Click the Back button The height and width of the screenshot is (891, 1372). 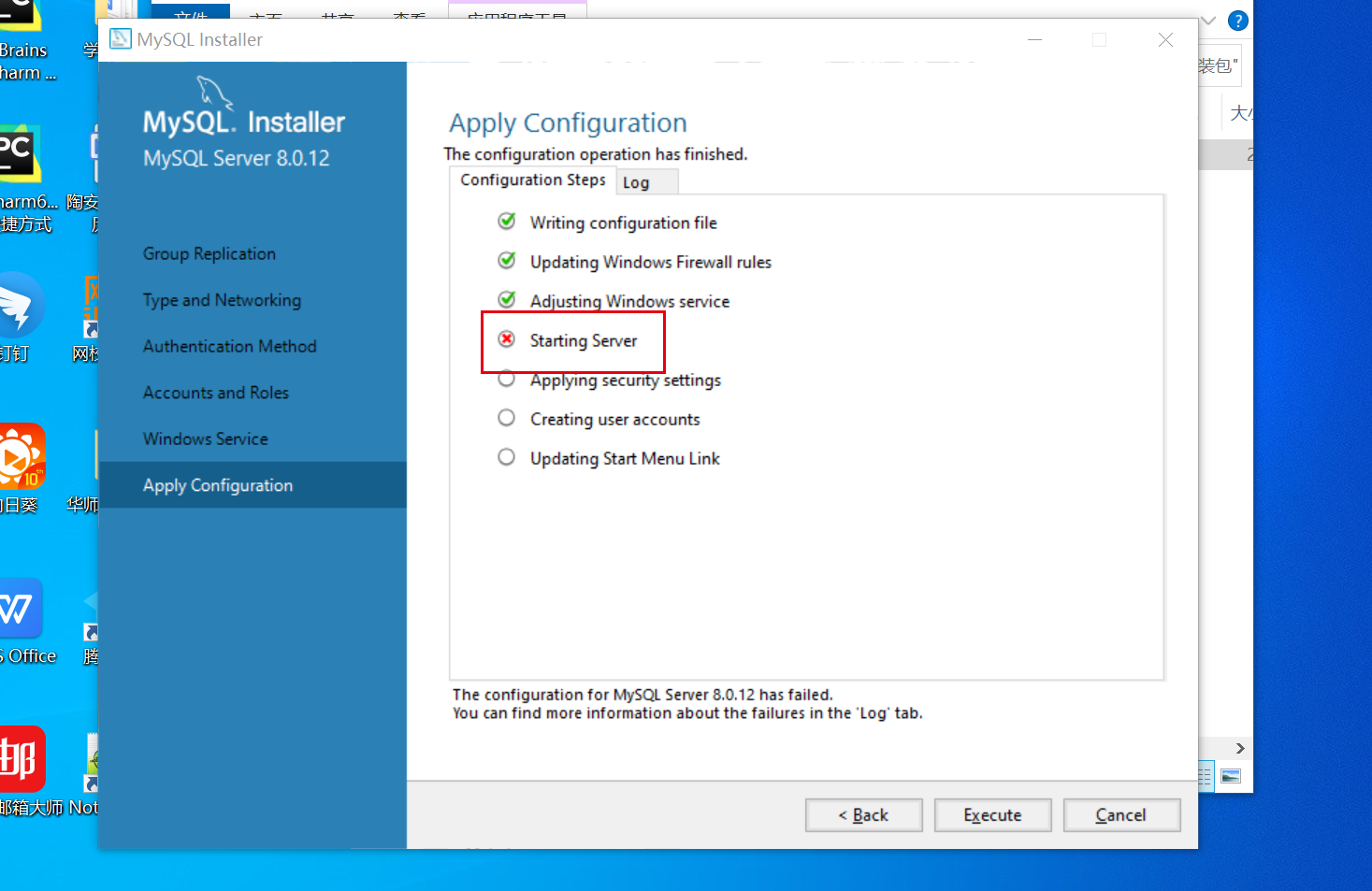click(864, 815)
